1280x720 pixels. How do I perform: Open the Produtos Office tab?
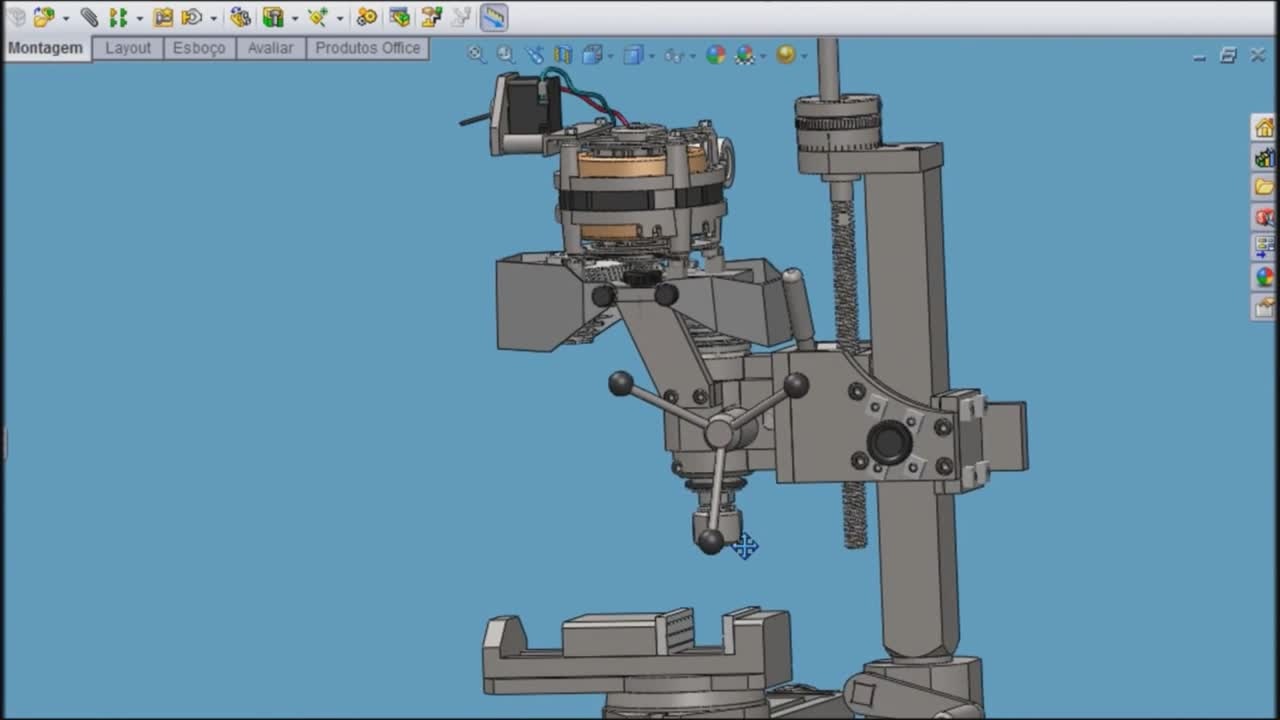click(368, 48)
